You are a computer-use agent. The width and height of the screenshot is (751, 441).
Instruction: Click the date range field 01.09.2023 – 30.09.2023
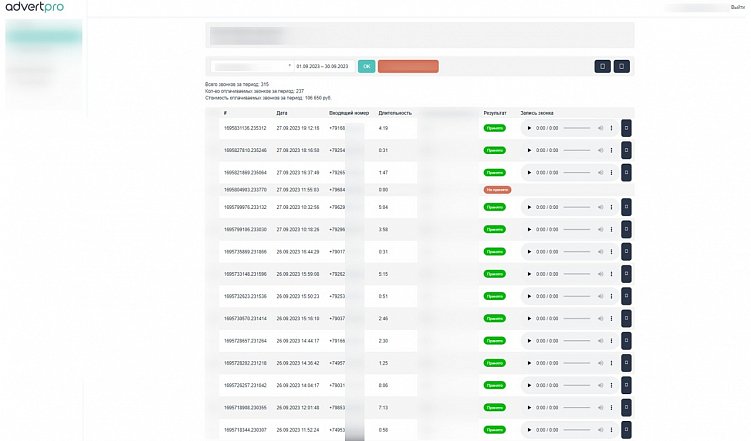[324, 67]
